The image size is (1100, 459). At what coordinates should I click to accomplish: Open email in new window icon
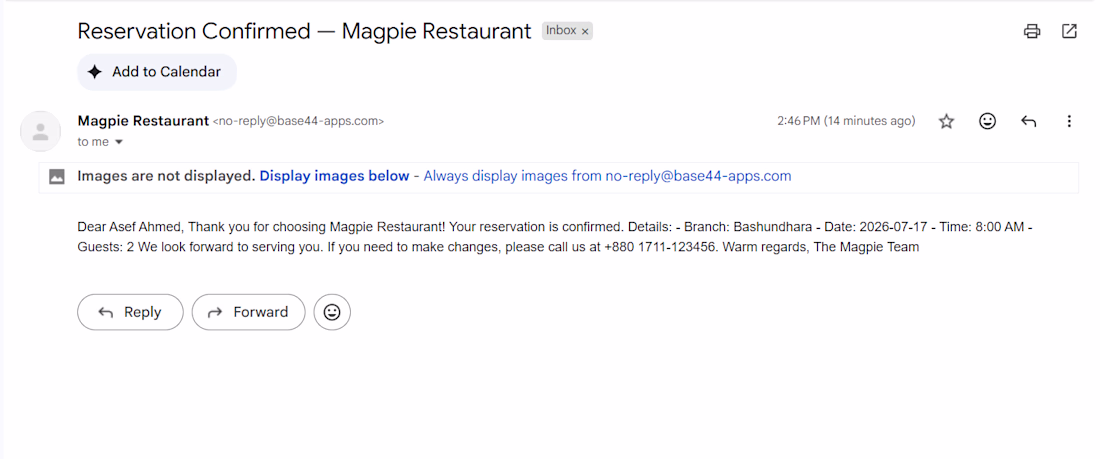point(1068,31)
